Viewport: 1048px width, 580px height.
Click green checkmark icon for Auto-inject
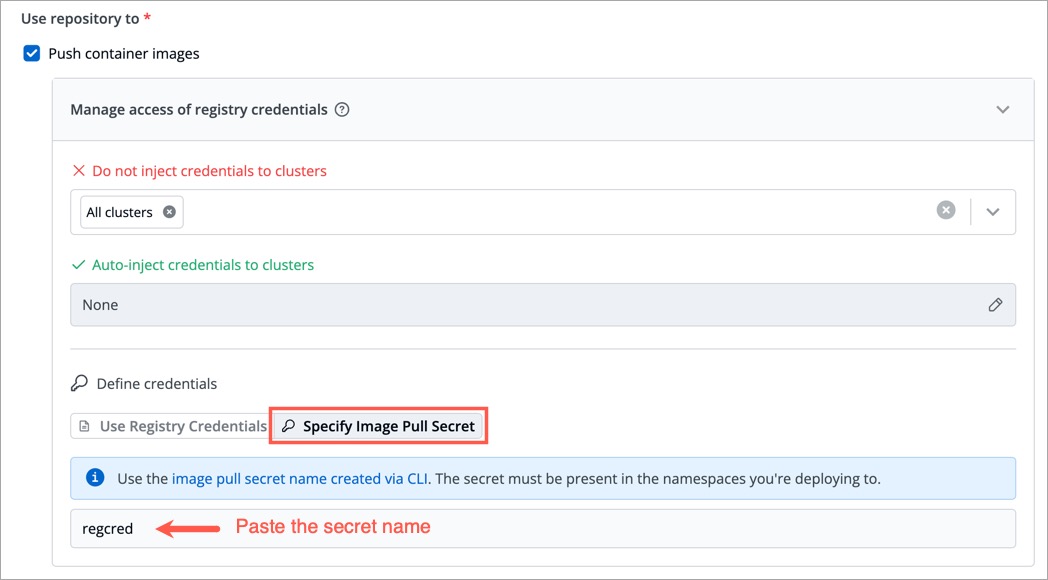79,265
